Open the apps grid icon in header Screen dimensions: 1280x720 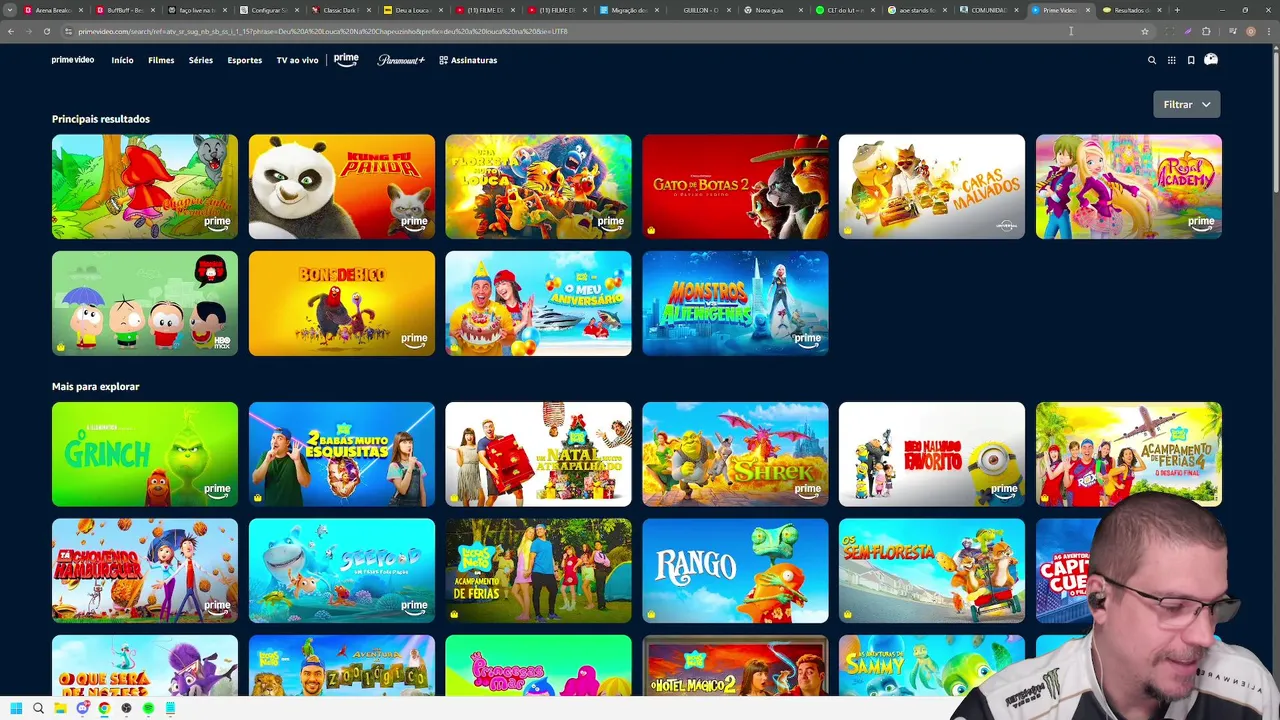coord(1171,60)
